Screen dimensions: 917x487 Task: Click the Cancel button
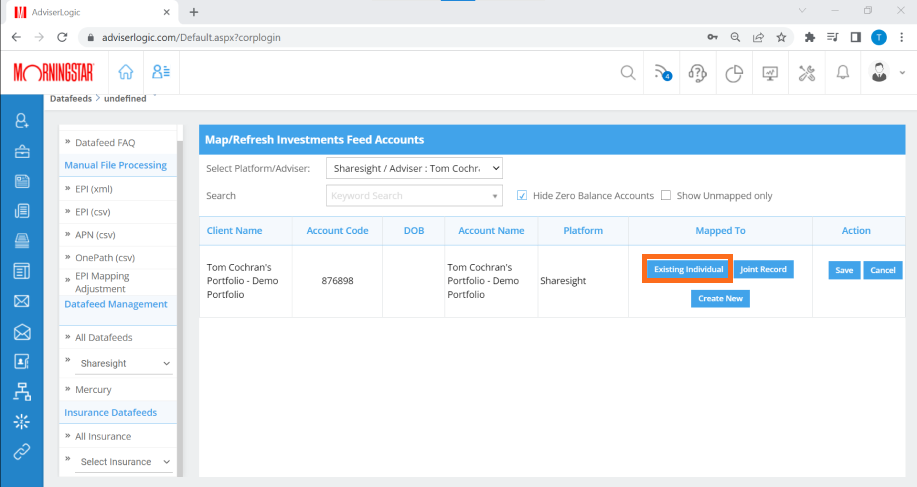coord(882,270)
